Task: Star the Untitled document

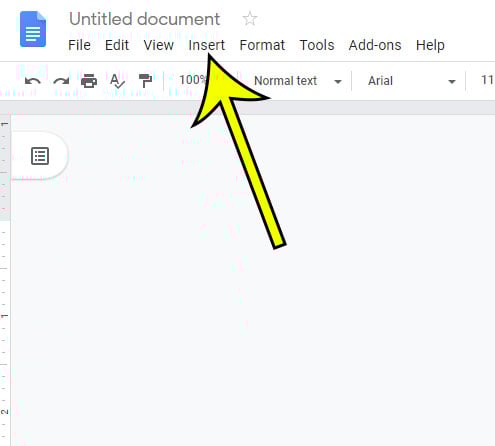Action: [x=250, y=19]
